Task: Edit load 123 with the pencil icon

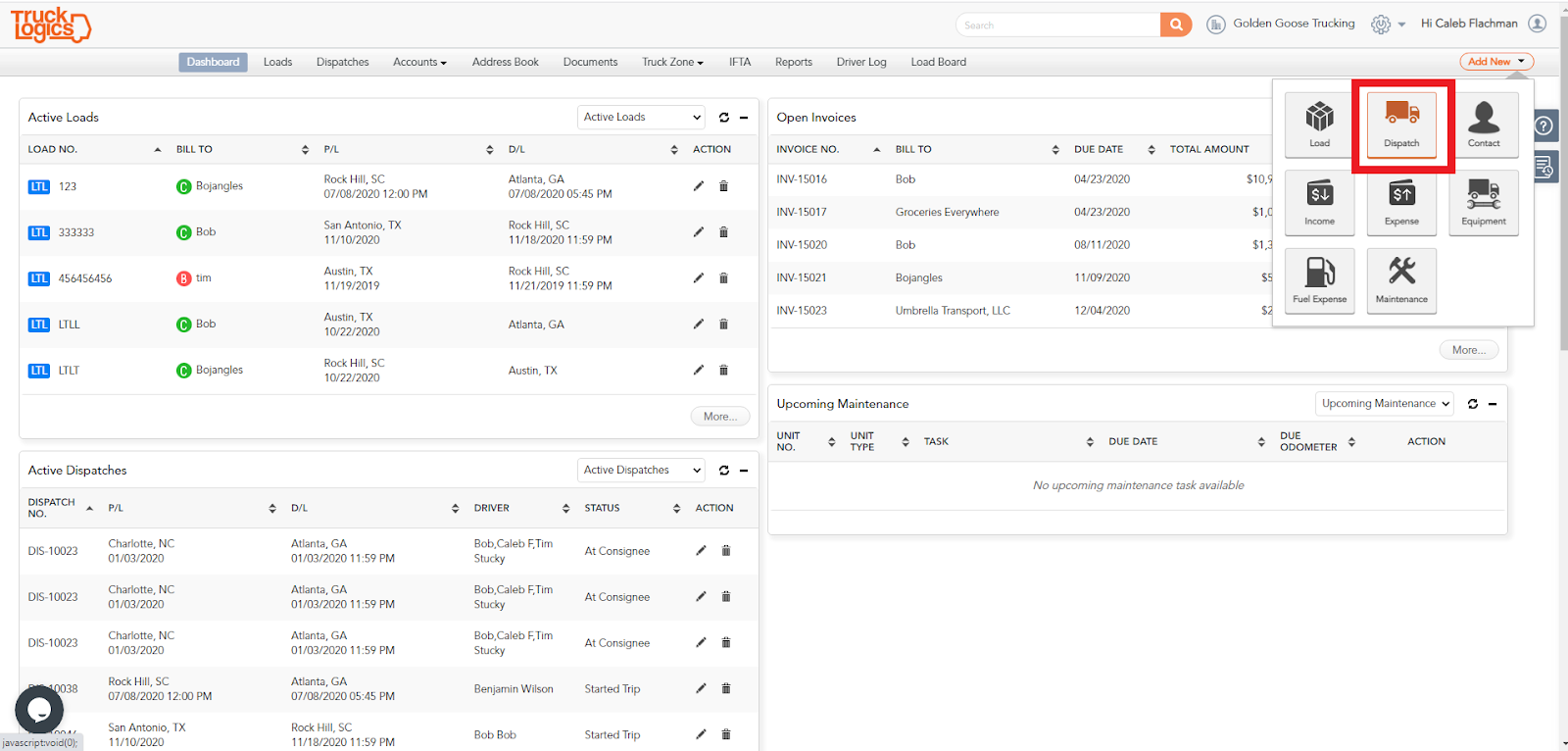Action: pos(699,186)
